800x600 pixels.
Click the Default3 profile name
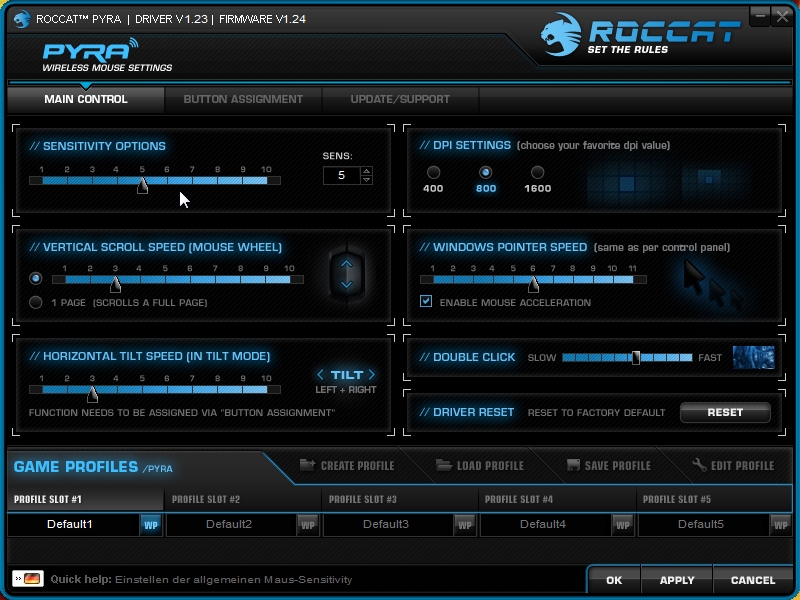386,524
